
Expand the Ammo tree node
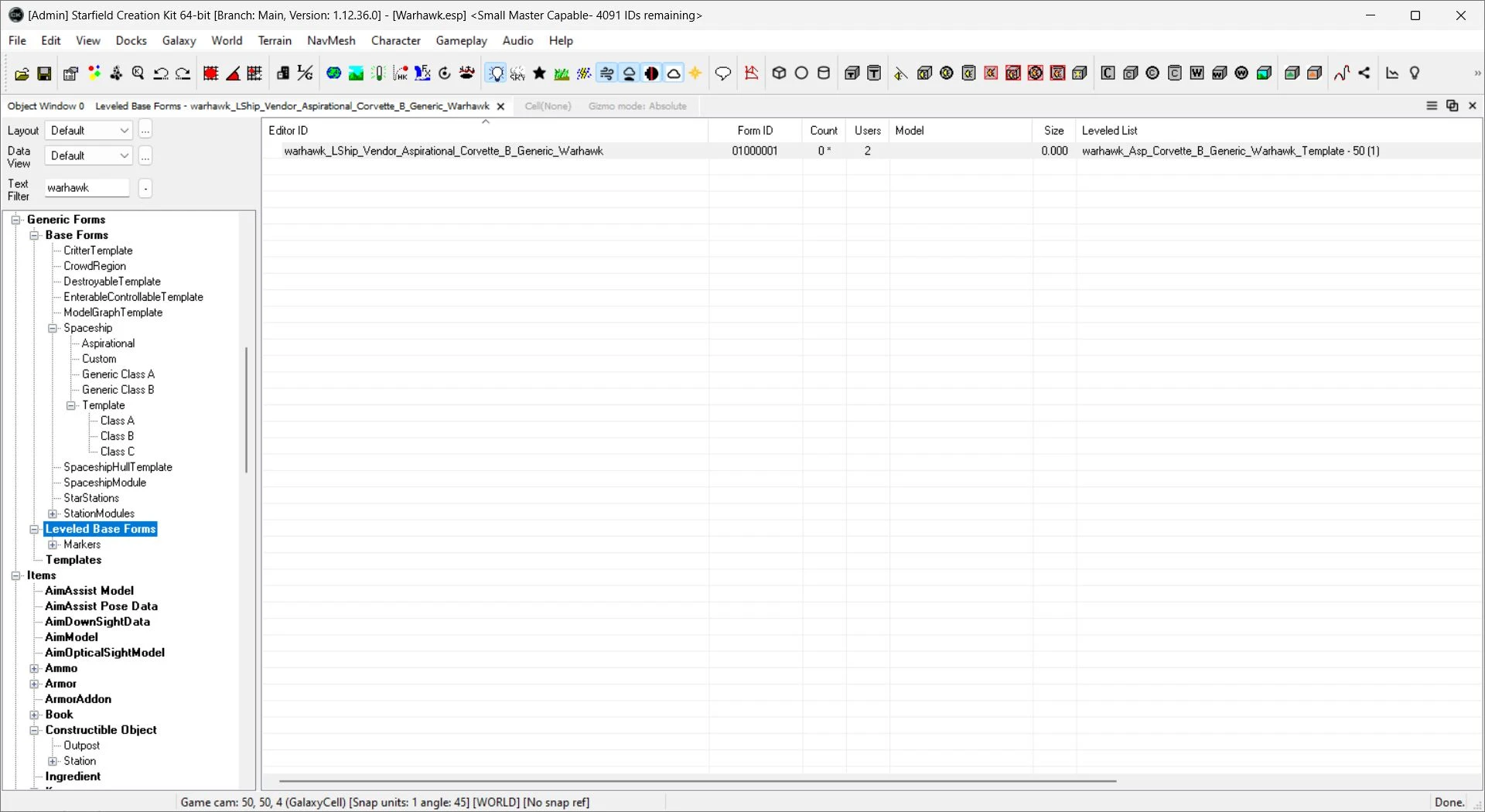tap(34, 668)
